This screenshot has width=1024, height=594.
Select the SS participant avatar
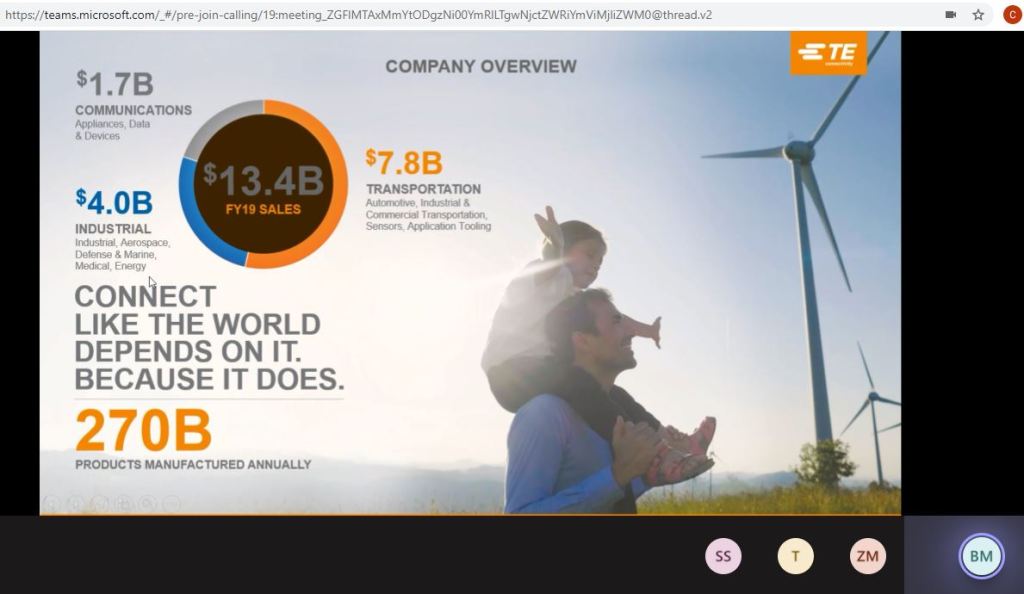[723, 556]
